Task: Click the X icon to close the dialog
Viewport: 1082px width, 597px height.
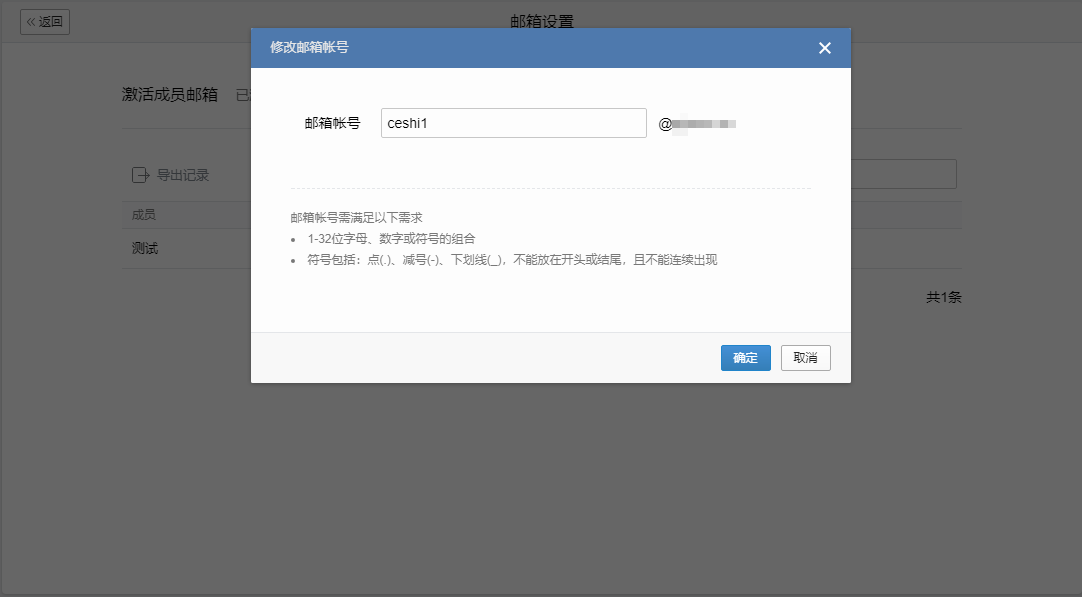Action: tap(824, 47)
